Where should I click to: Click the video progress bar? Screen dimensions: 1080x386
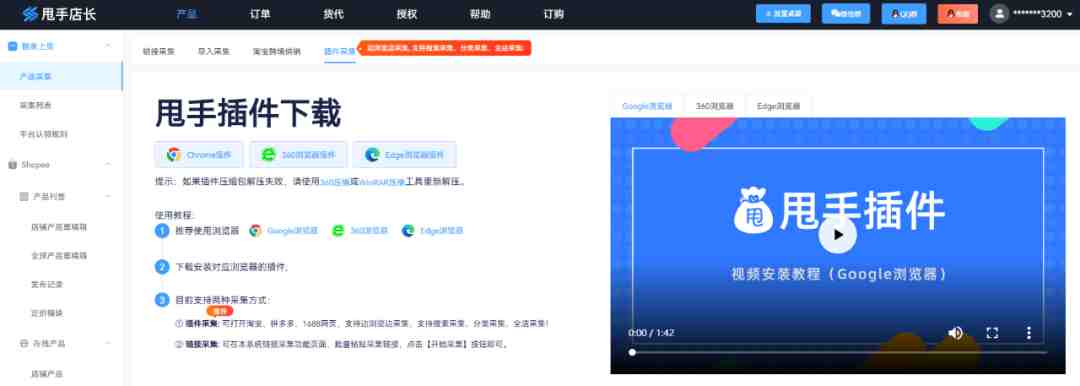[838, 352]
